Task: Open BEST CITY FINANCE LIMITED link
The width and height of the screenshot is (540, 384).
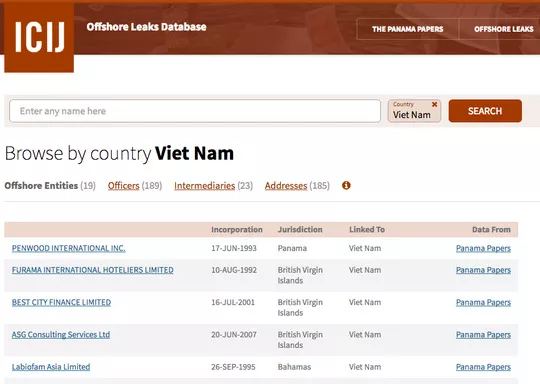Action: (61, 302)
